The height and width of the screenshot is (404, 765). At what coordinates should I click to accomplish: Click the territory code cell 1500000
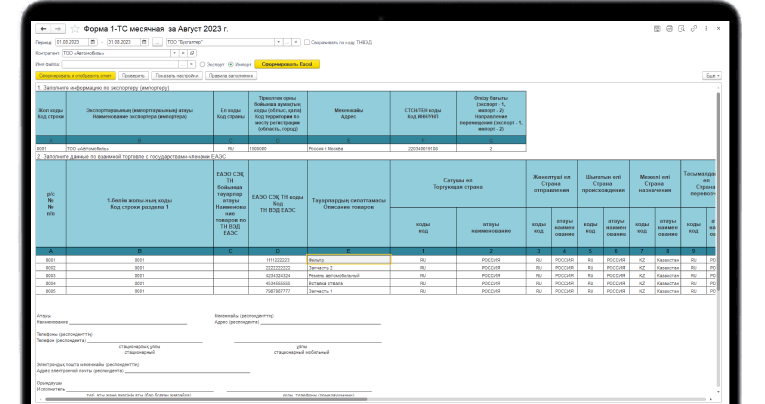point(278,148)
